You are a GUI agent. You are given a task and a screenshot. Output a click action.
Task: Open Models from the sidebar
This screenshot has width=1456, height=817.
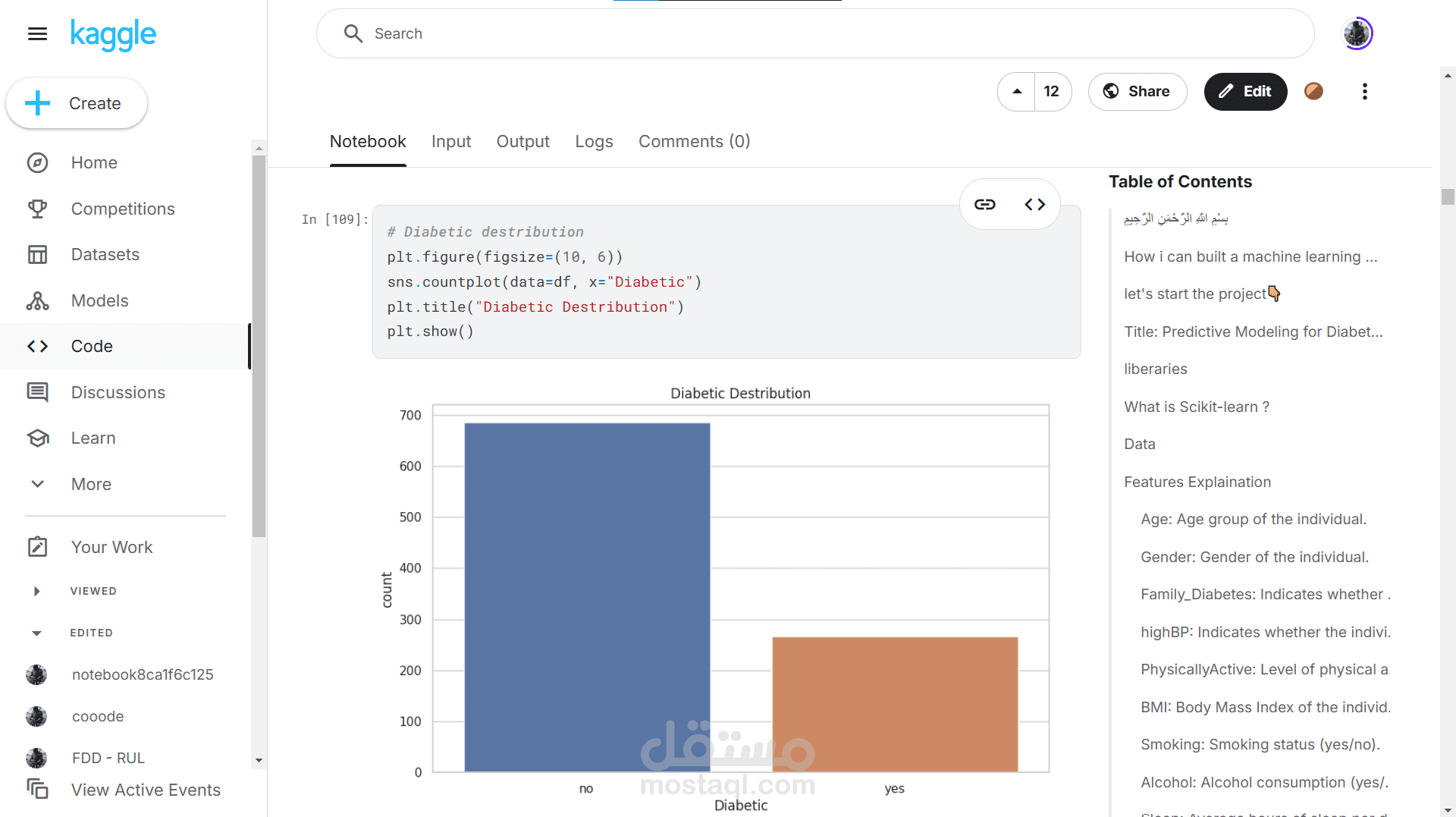[x=100, y=300]
